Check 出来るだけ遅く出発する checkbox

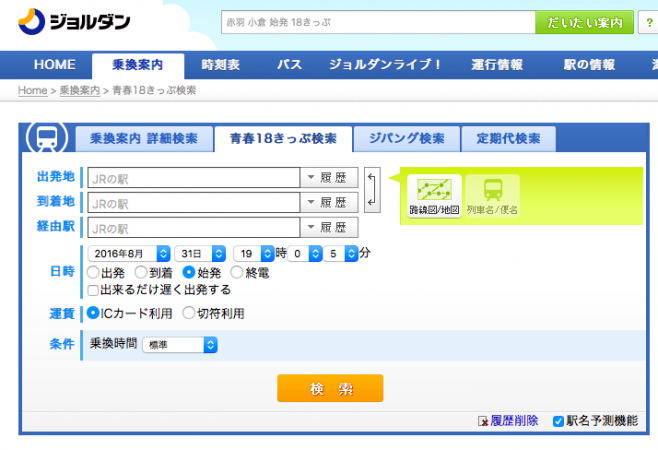point(93,290)
